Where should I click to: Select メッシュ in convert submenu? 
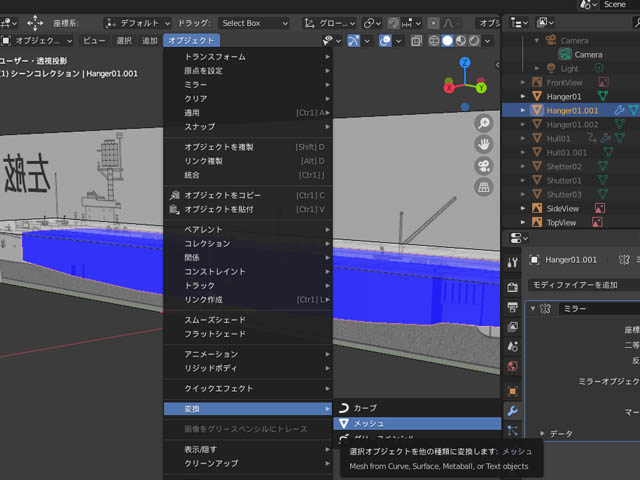point(417,424)
